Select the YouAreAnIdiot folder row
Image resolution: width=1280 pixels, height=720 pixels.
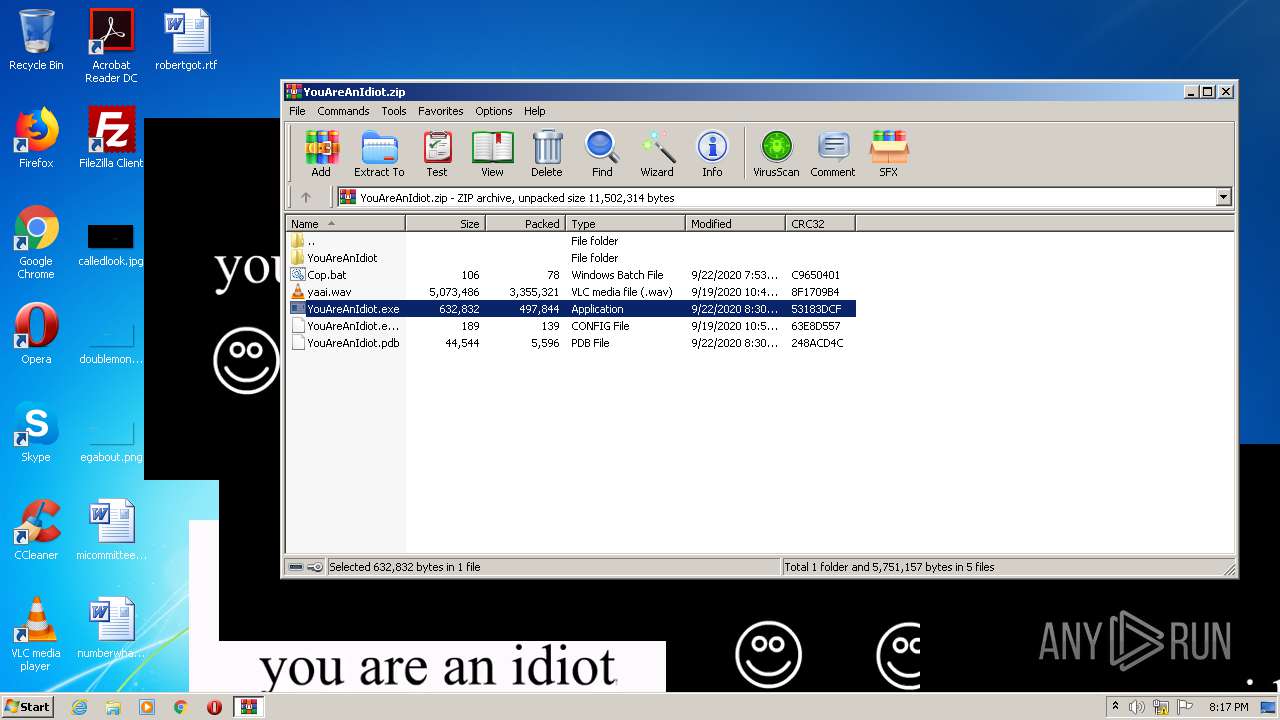(x=570, y=258)
